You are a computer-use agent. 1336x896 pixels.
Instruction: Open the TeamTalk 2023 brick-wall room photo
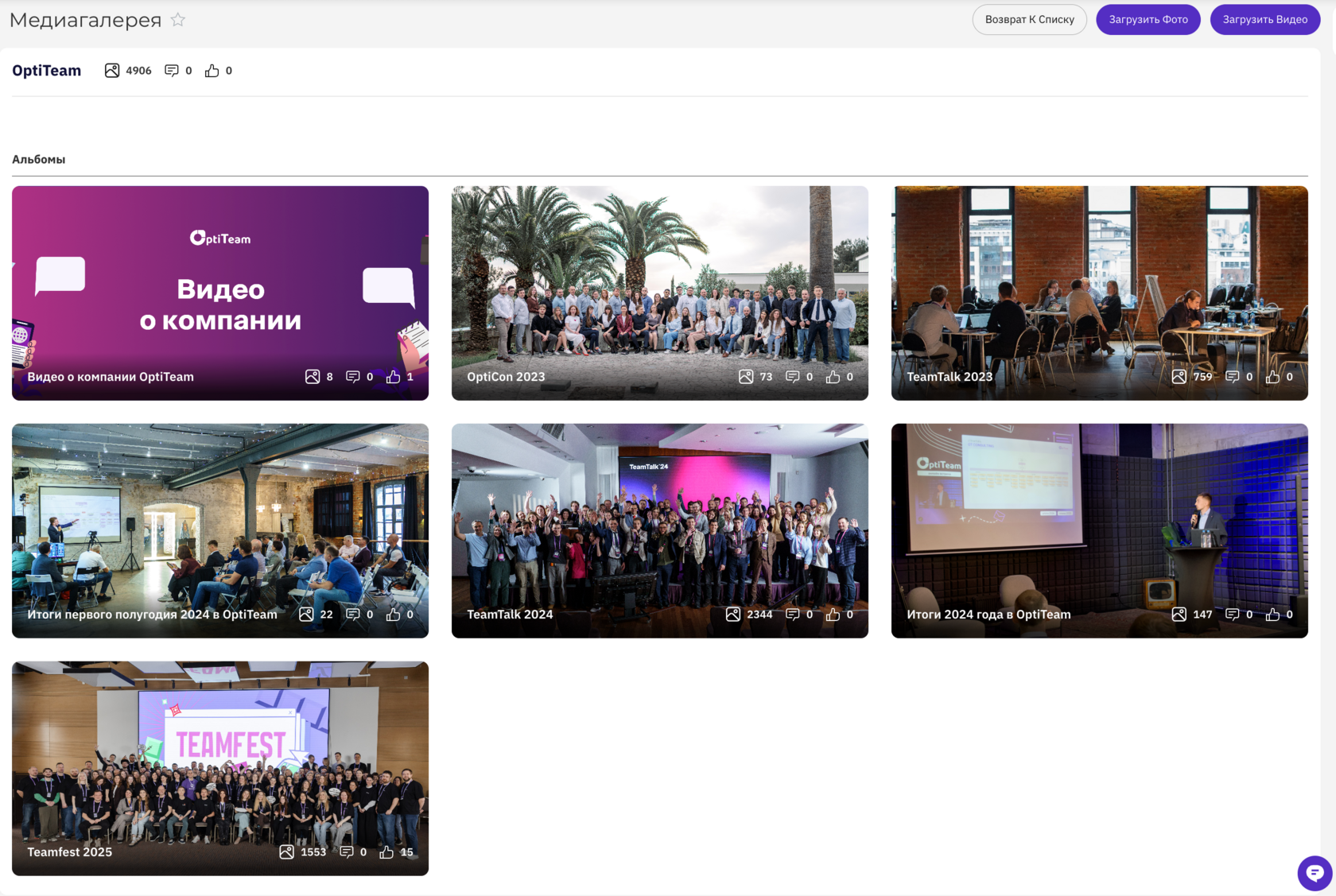1100,293
